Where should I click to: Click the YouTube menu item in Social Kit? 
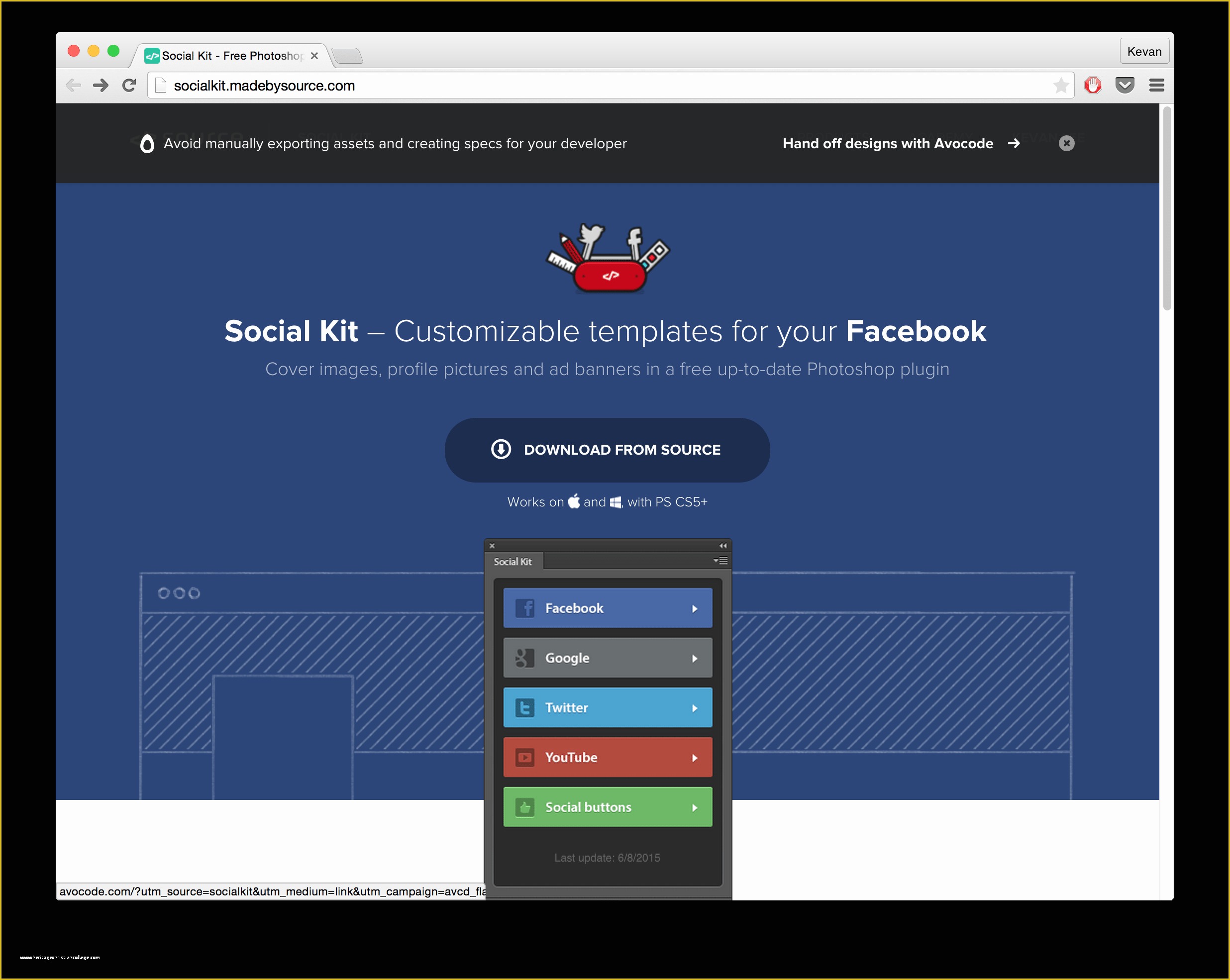[x=608, y=756]
